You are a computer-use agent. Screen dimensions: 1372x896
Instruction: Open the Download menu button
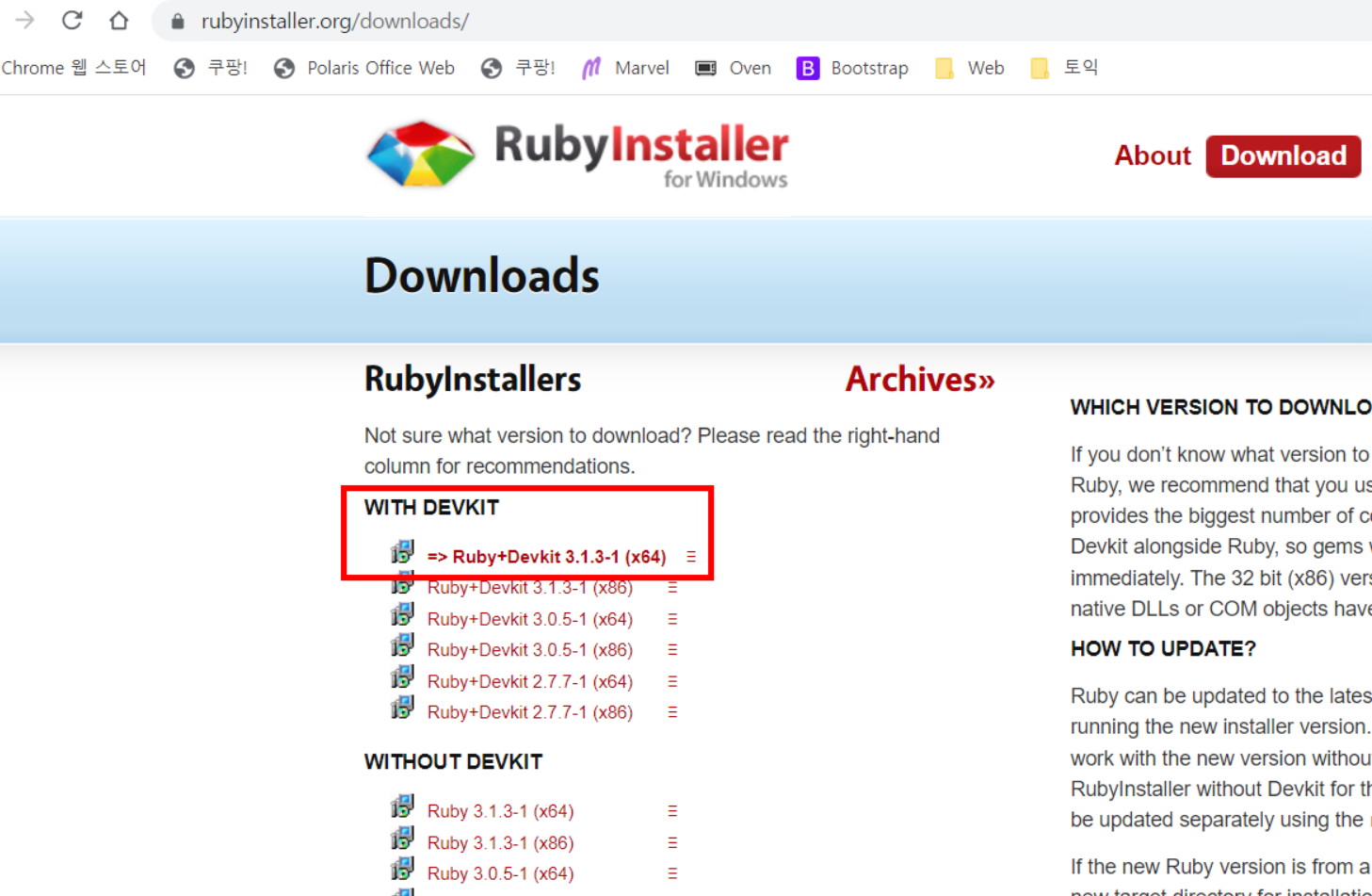(1283, 155)
